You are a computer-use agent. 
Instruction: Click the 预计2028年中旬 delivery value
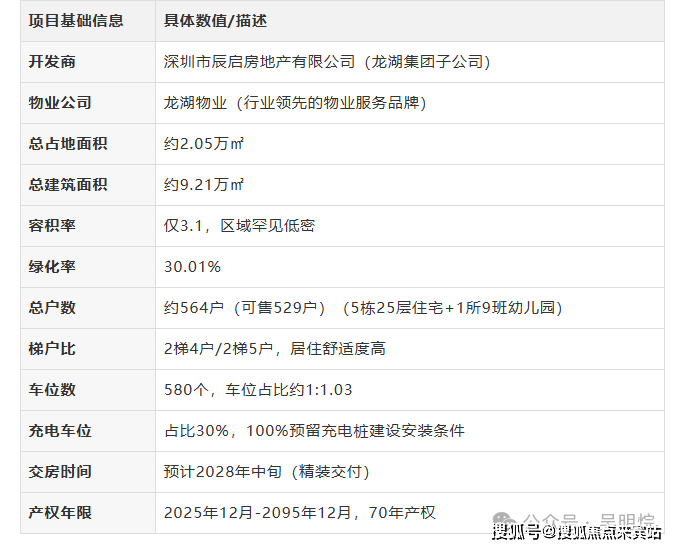267,471
